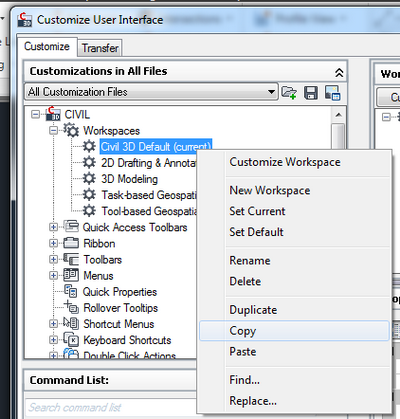Viewport: 400px width, 419px height.
Task: Expand the Menus node
Action: [53, 276]
